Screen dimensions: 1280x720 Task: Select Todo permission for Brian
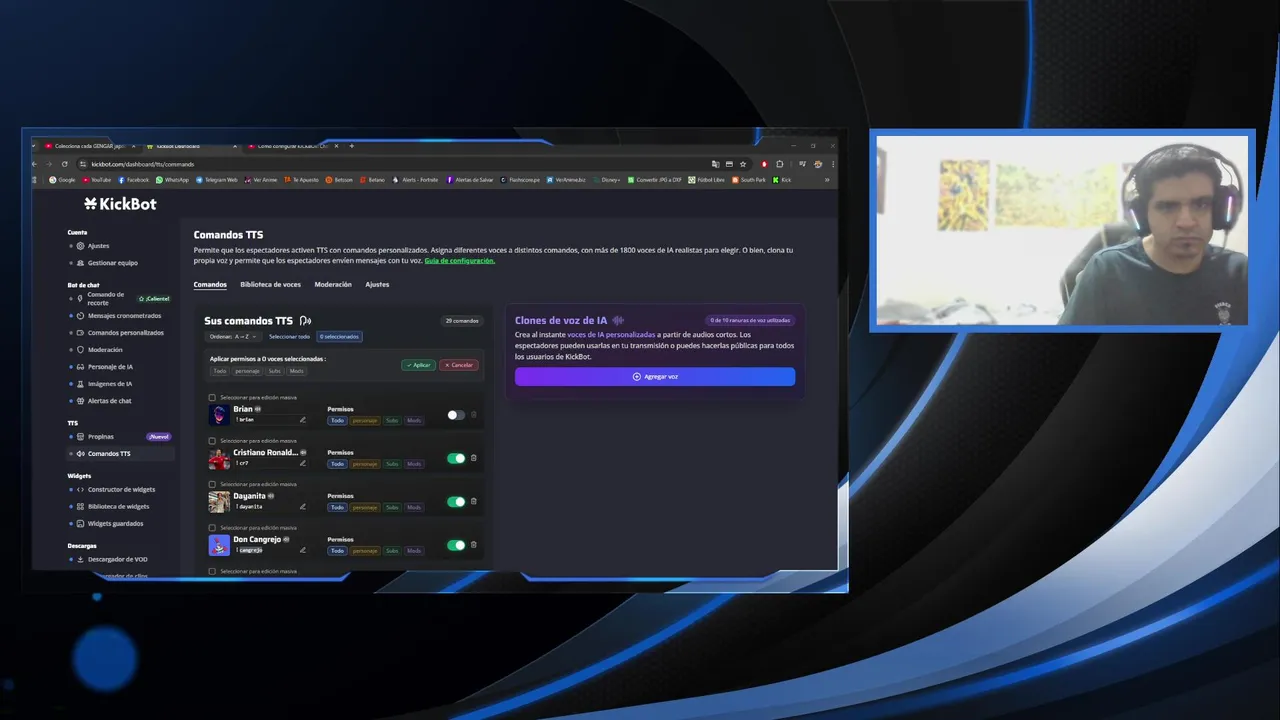pyautogui.click(x=337, y=421)
